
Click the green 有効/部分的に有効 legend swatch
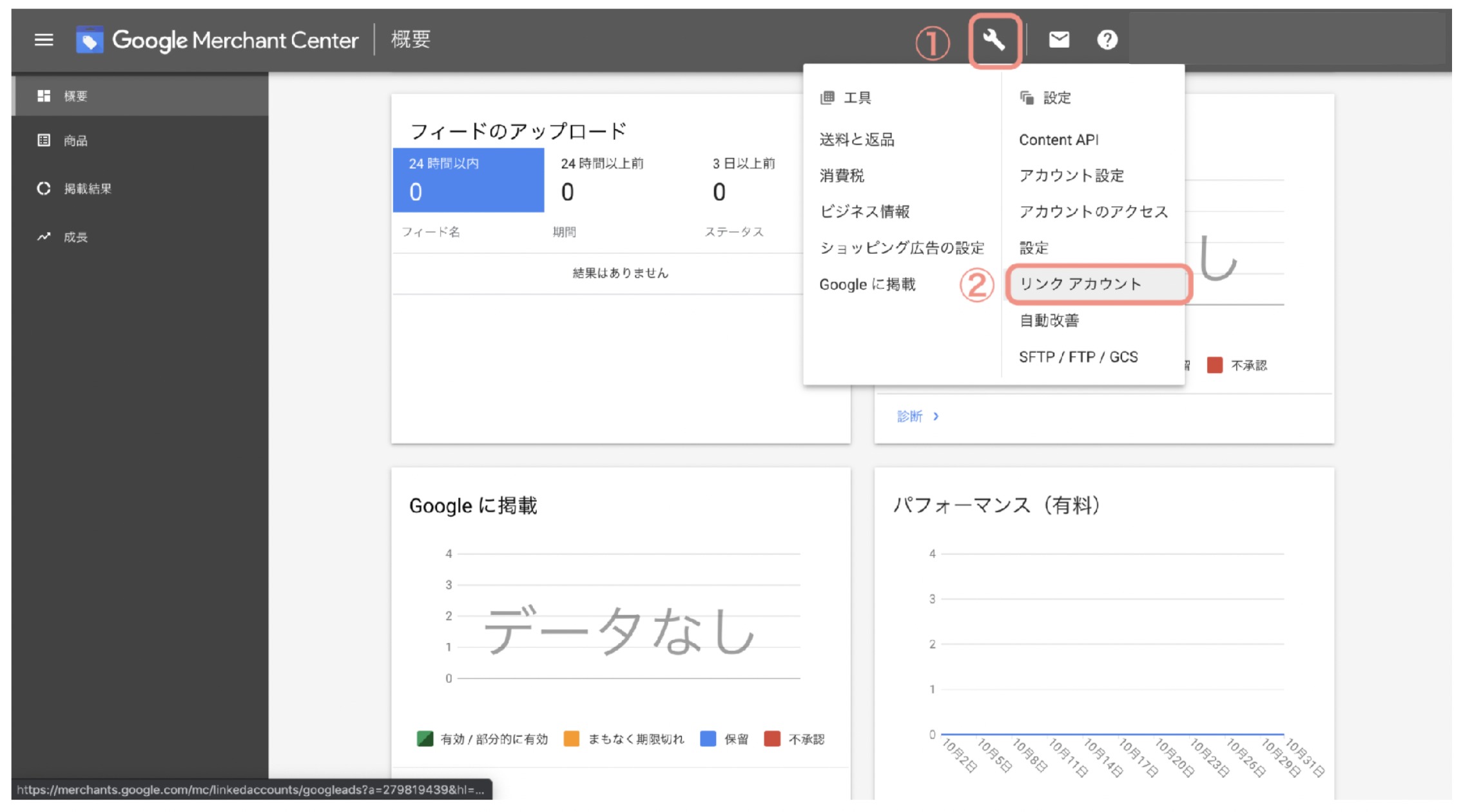coord(425,739)
